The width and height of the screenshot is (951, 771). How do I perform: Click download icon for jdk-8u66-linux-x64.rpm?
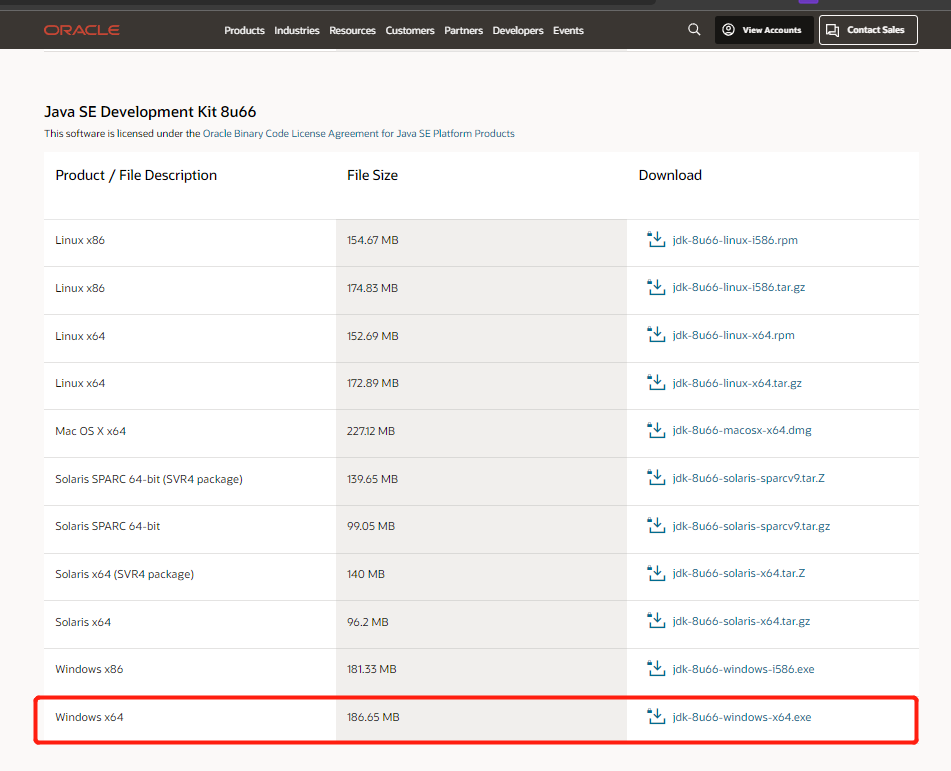(x=656, y=335)
